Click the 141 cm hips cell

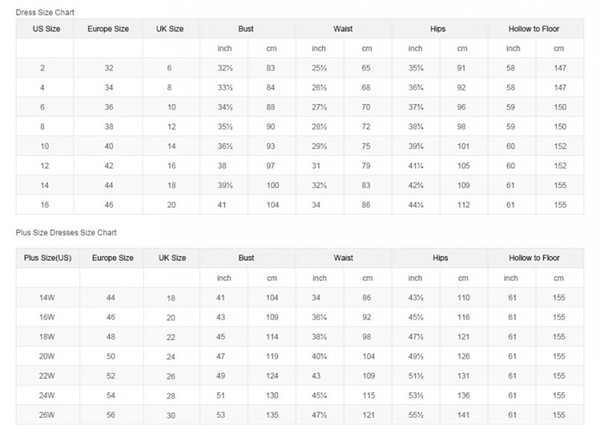[x=461, y=412]
